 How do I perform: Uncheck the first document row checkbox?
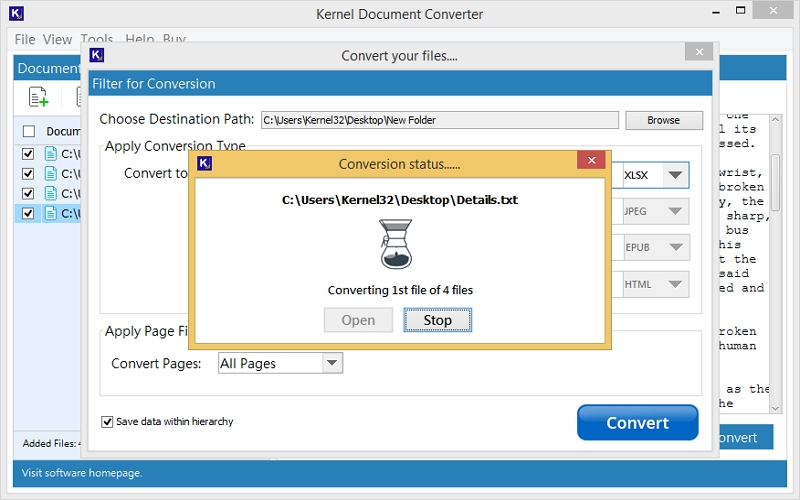(28, 154)
